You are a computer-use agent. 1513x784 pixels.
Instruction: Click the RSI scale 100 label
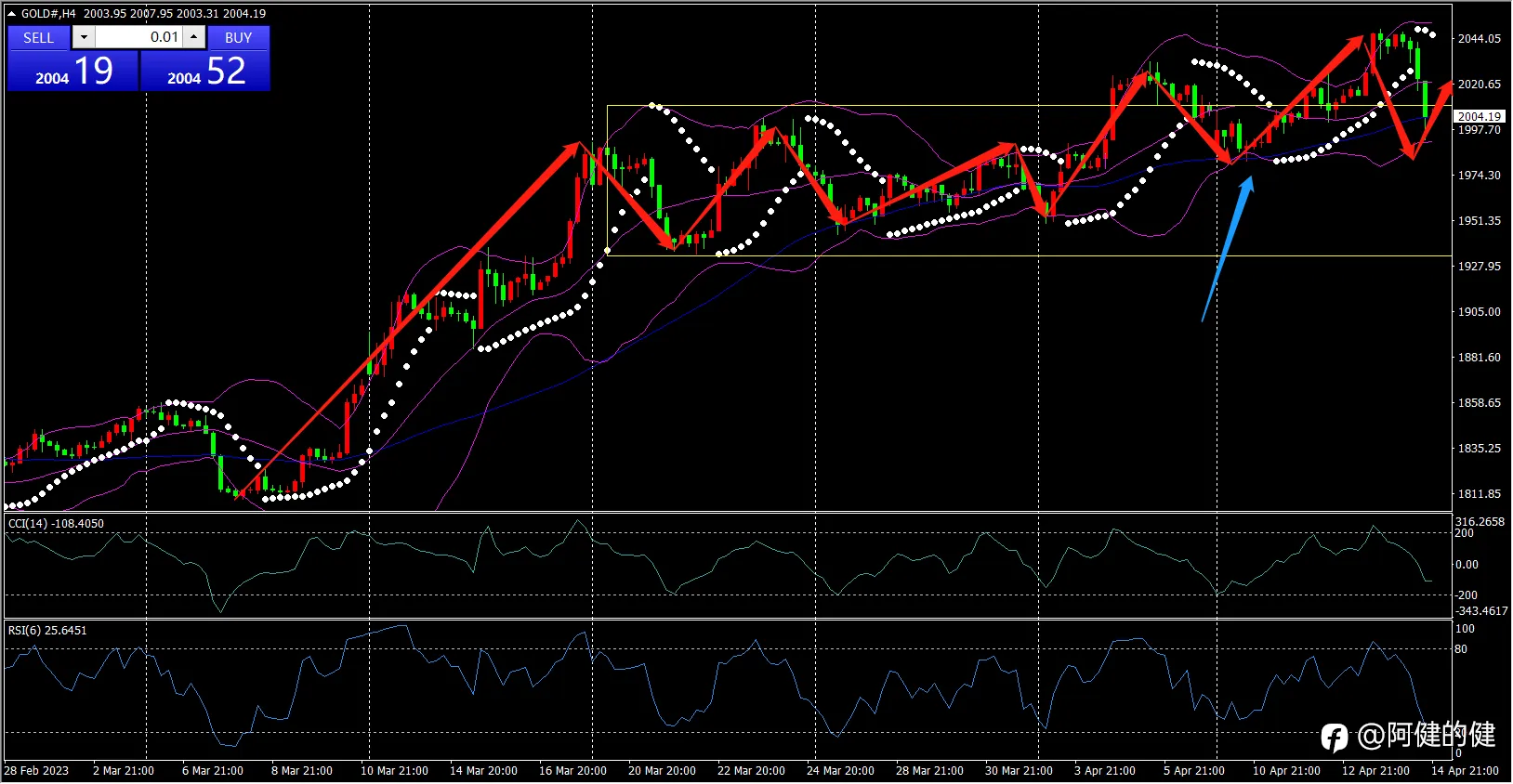[1465, 629]
